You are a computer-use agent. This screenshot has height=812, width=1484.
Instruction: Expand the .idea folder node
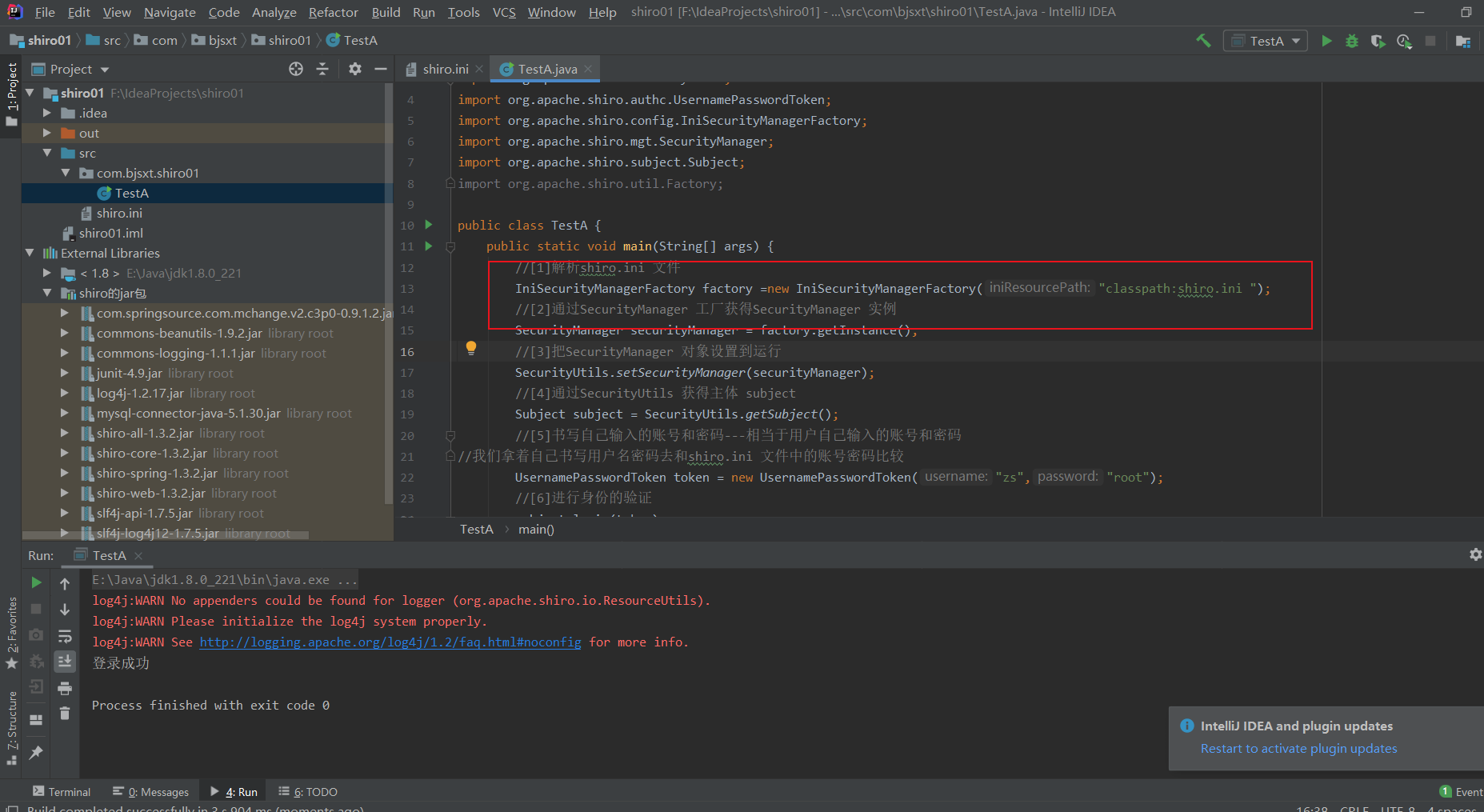coord(47,113)
